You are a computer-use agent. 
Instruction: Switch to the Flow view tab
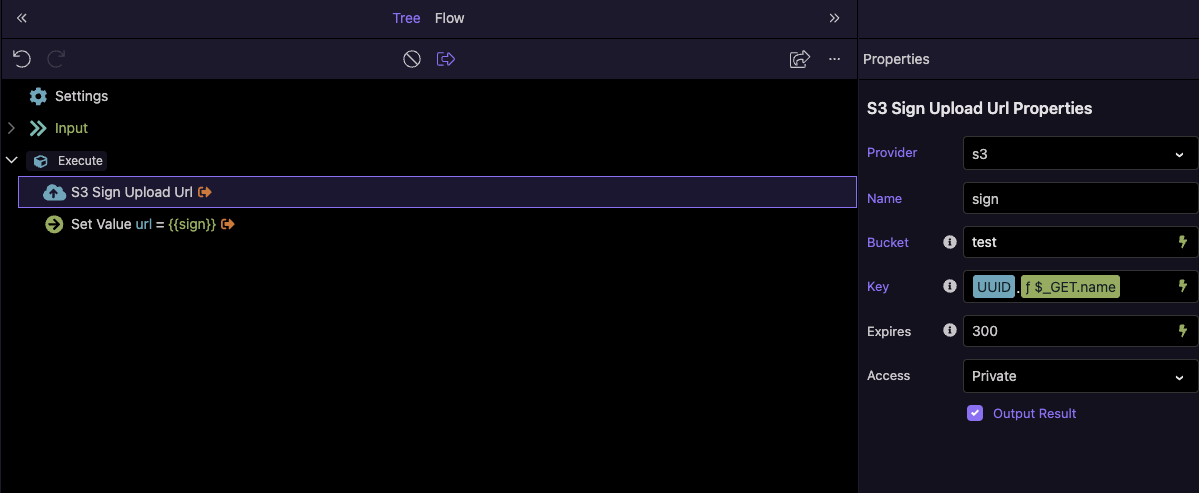point(449,18)
